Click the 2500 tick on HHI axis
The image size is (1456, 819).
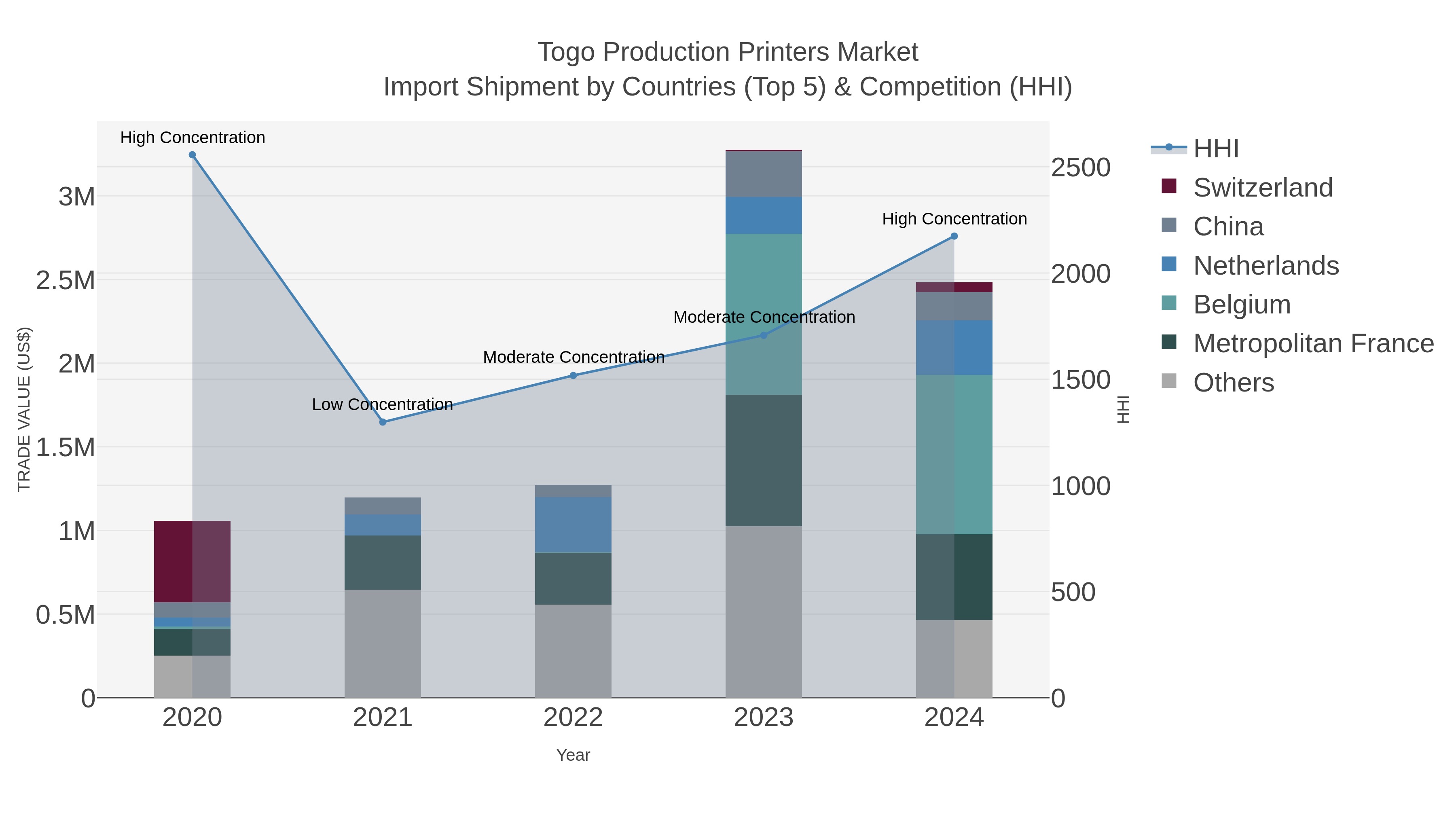coord(1081,168)
